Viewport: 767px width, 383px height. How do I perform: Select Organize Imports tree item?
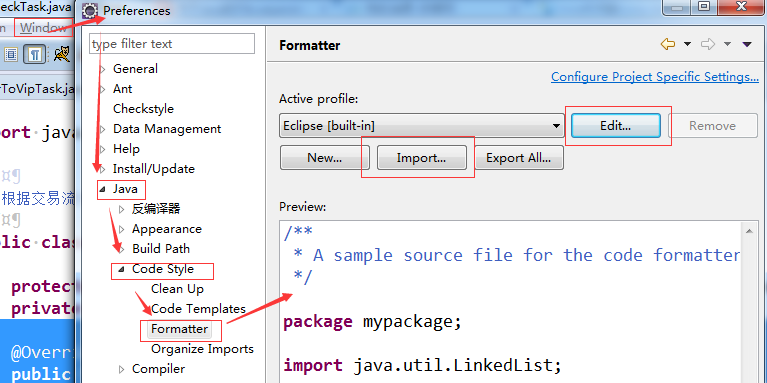(202, 349)
